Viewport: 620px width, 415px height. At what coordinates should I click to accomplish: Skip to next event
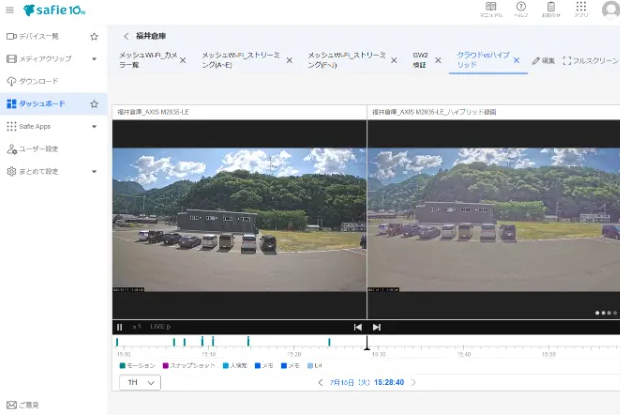376,327
